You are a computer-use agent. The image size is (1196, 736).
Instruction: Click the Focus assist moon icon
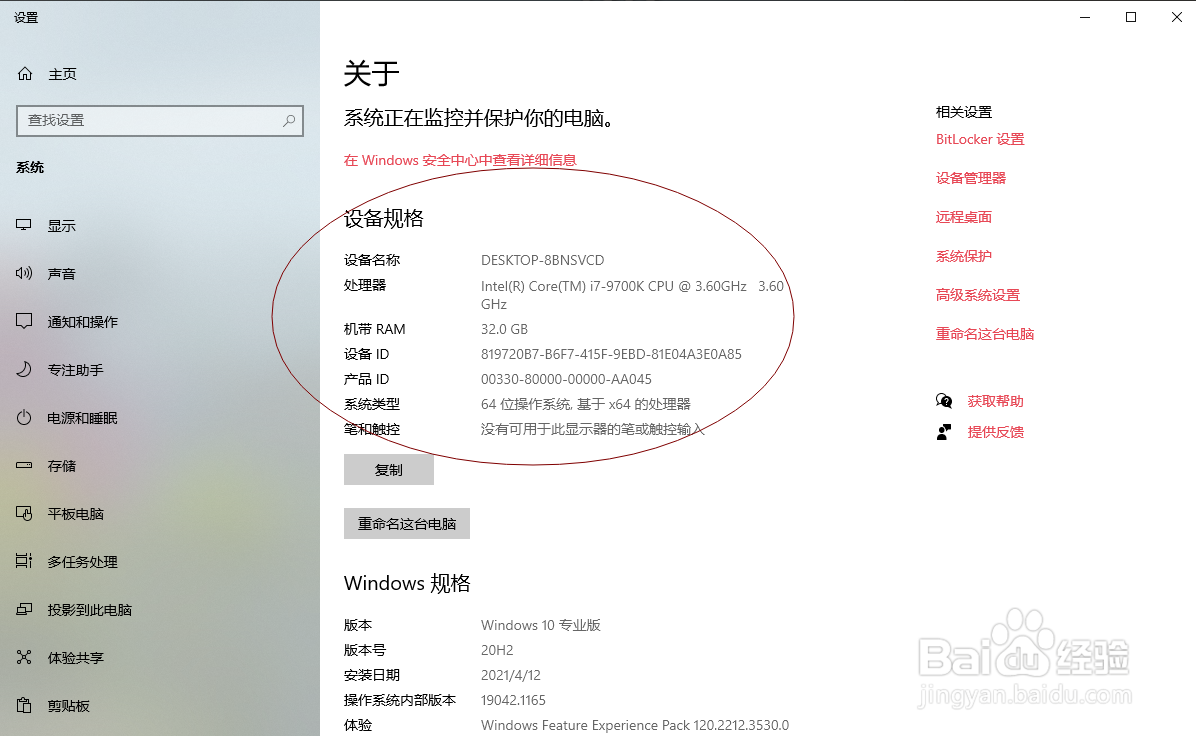24,369
